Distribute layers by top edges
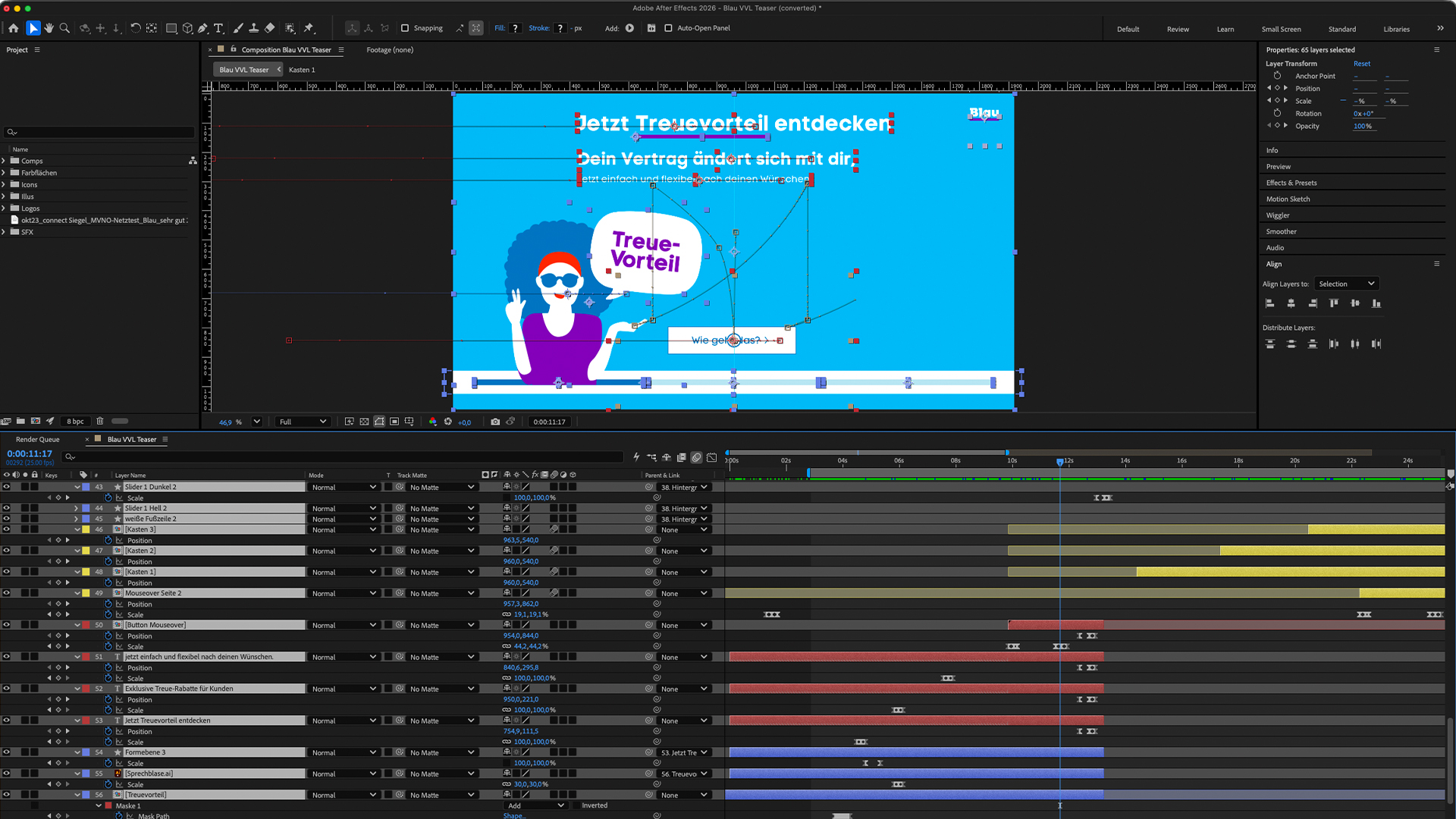The width and height of the screenshot is (1456, 819). (1270, 344)
